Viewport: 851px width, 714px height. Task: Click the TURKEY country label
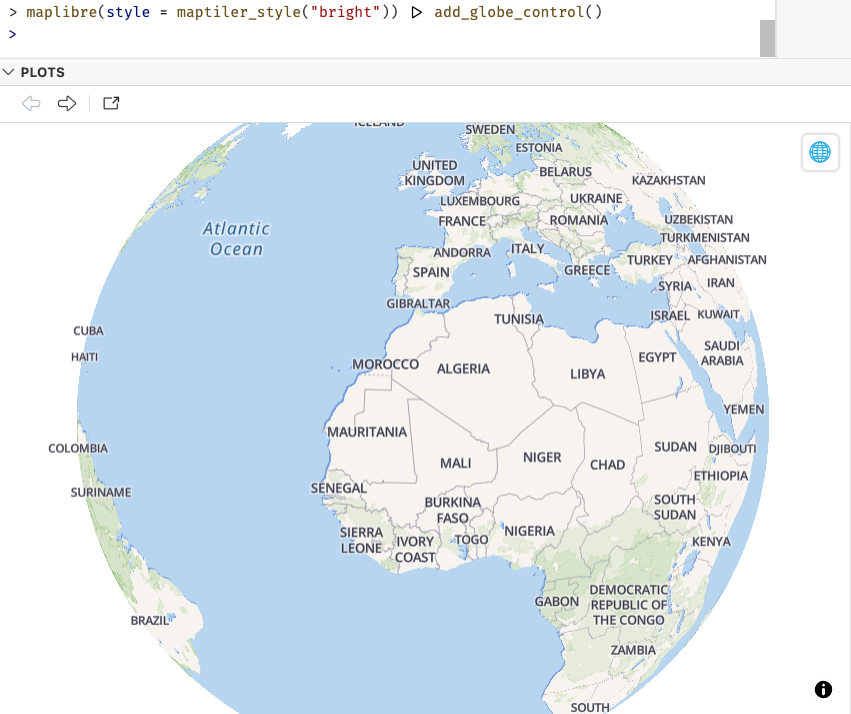[x=650, y=260]
